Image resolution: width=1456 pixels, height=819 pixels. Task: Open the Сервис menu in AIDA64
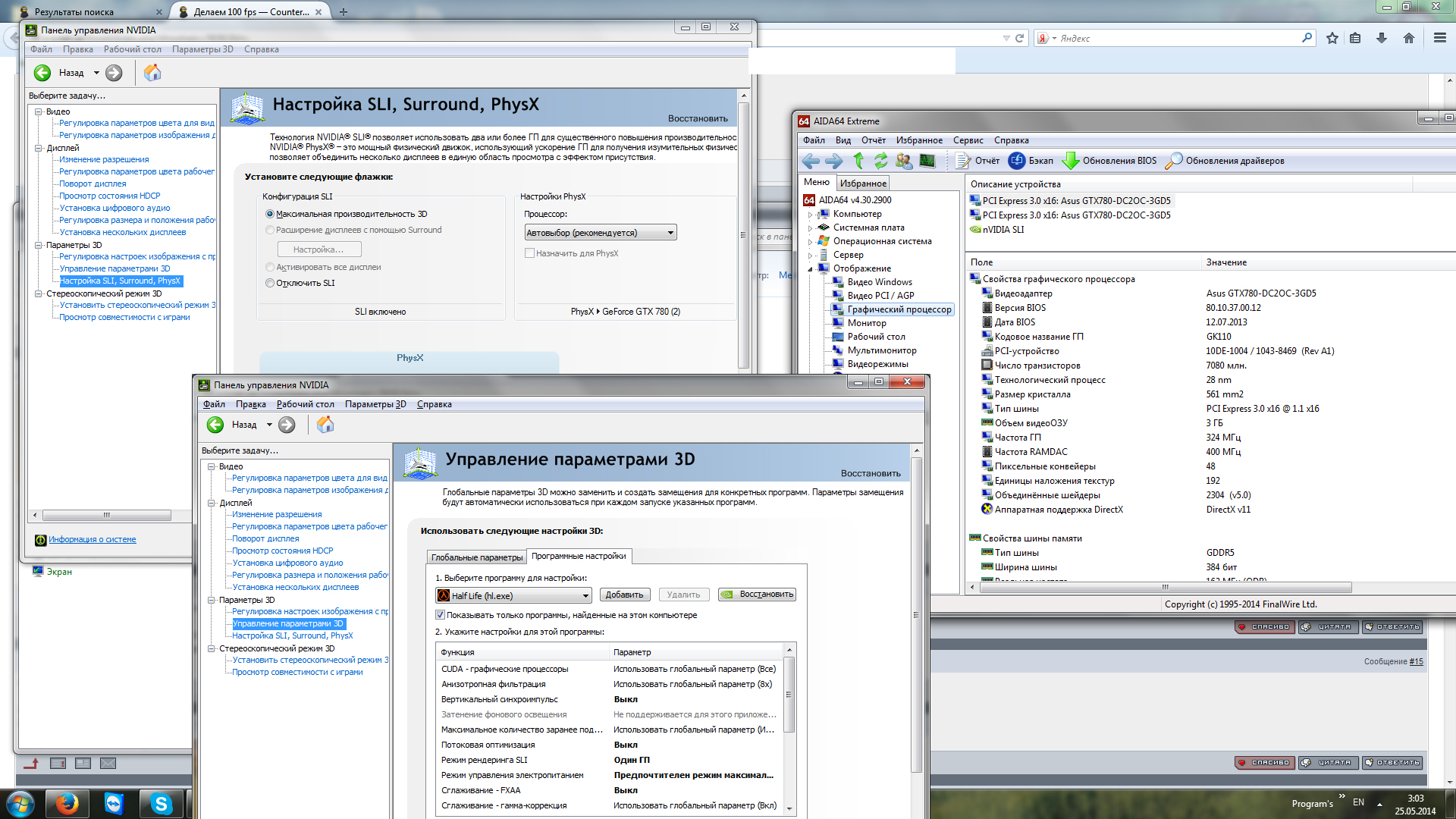968,140
